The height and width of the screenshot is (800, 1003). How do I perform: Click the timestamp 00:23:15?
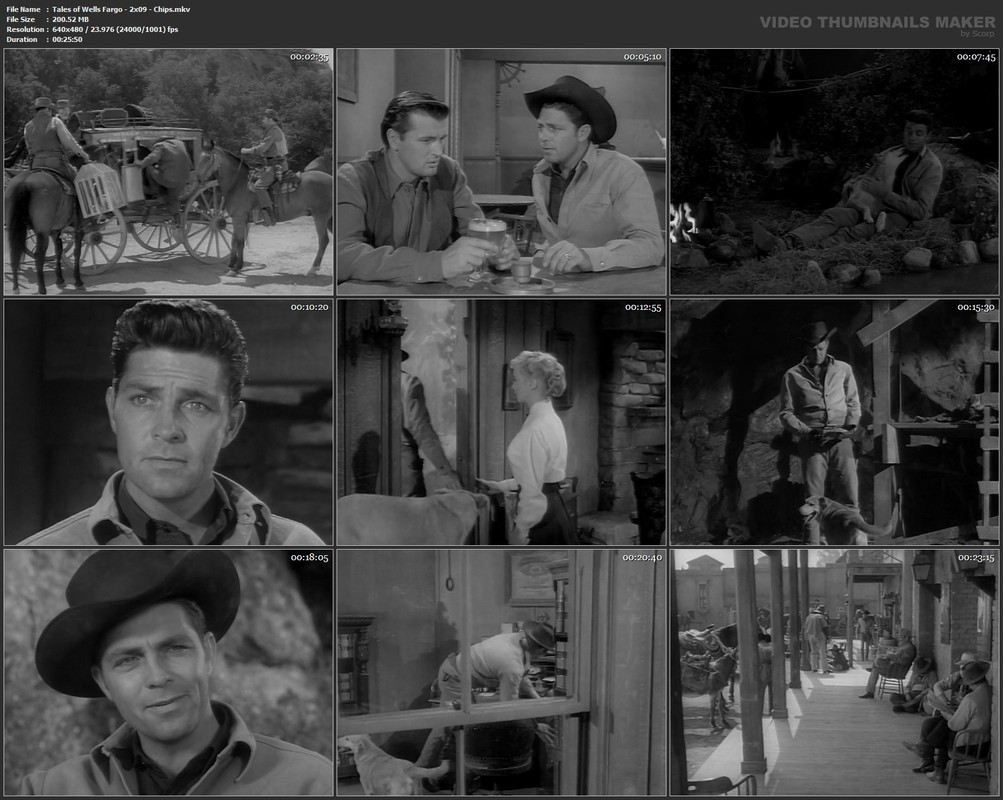click(976, 558)
